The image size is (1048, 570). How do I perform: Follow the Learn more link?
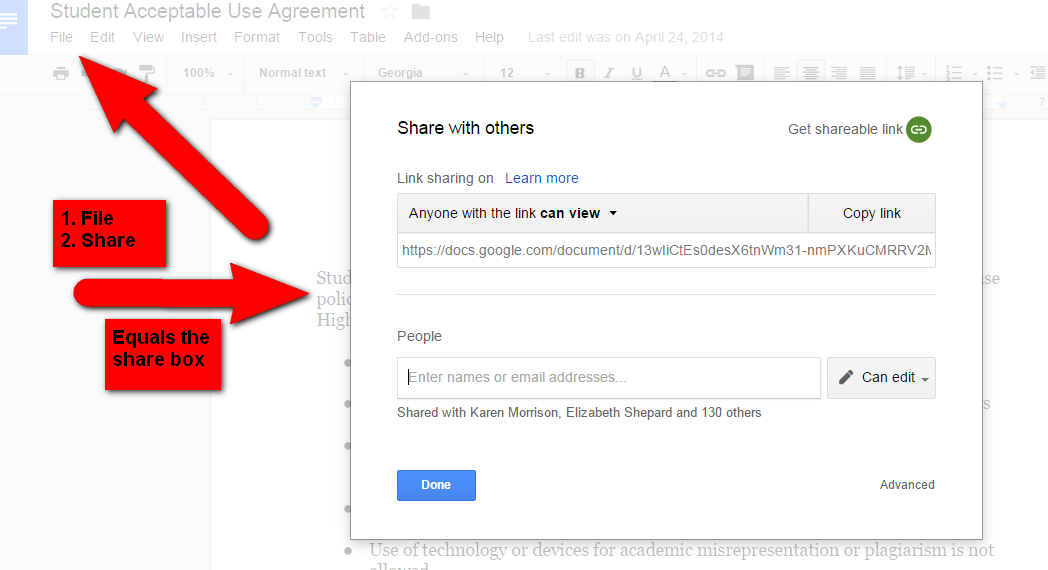pyautogui.click(x=541, y=178)
